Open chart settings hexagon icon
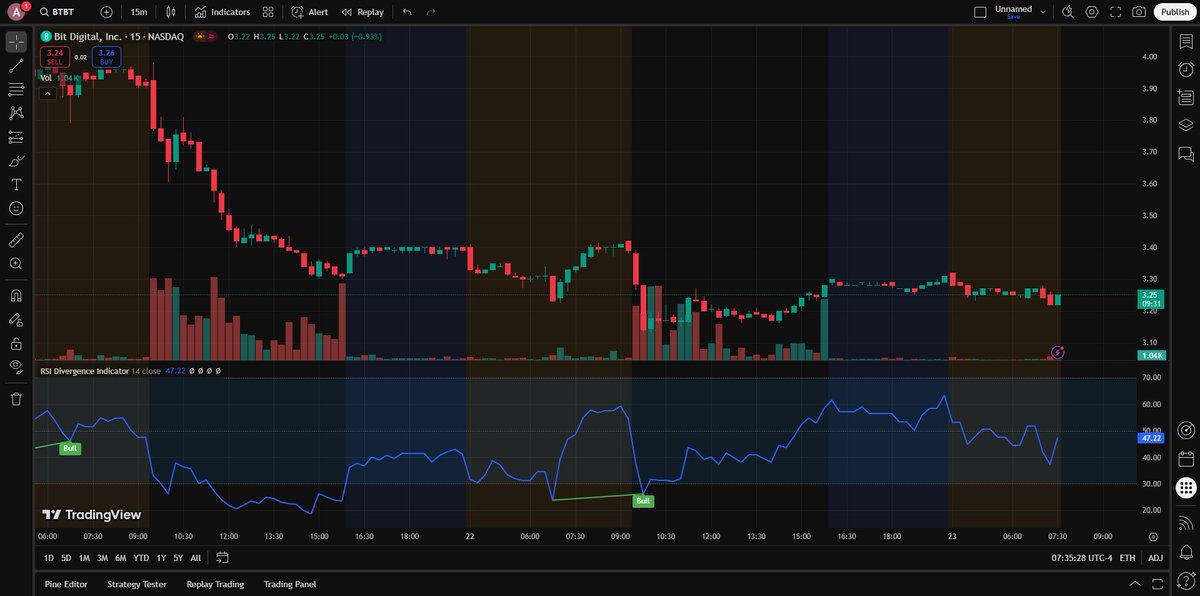1200x596 pixels. tap(1091, 12)
